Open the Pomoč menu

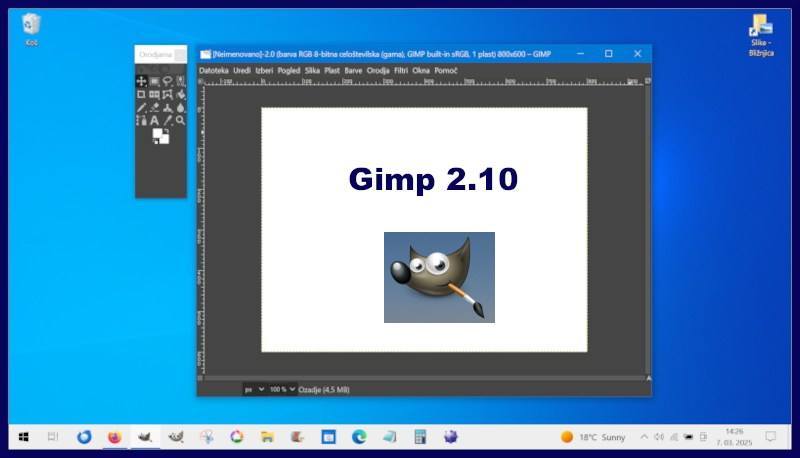click(446, 70)
